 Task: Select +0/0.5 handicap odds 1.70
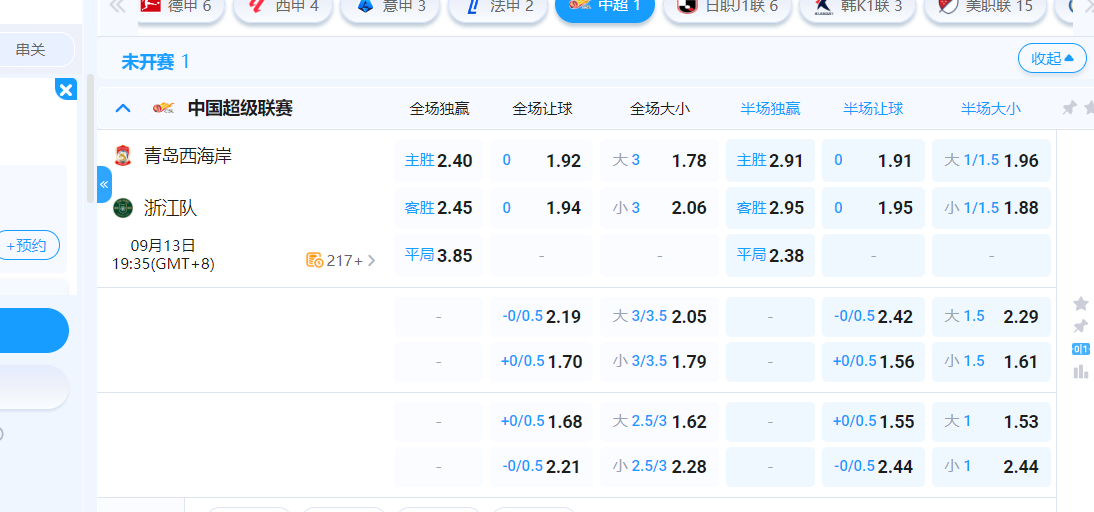tap(541, 361)
